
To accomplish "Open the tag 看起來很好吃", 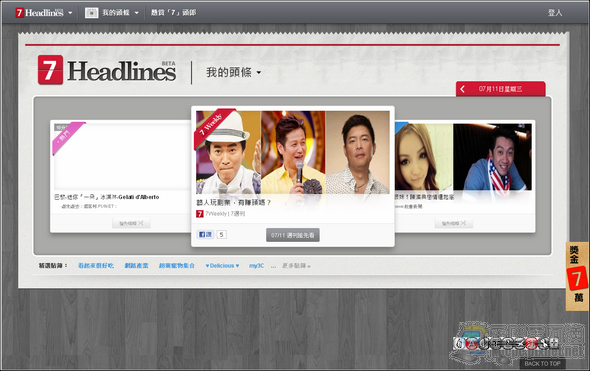I will pyautogui.click(x=96, y=266).
